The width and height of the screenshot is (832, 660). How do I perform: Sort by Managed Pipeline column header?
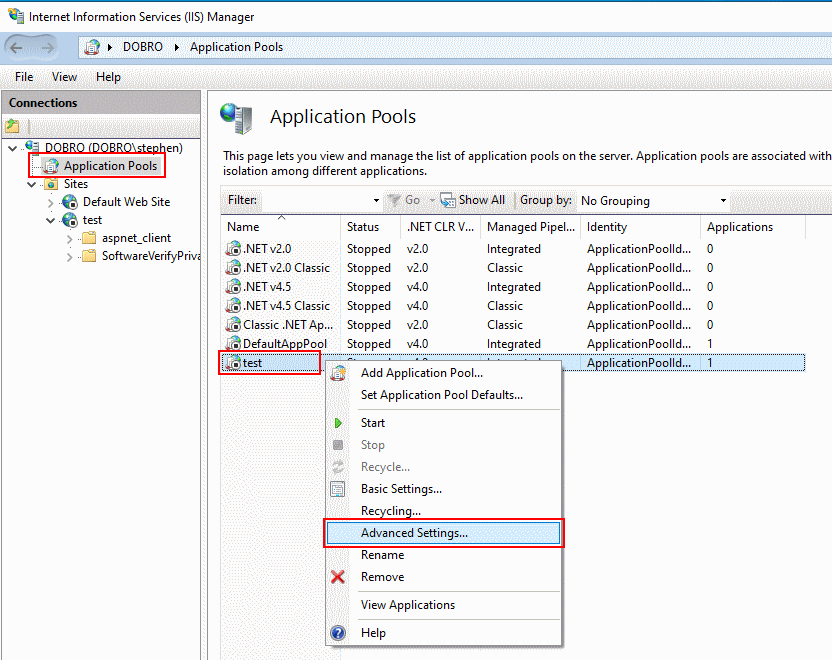[531, 227]
